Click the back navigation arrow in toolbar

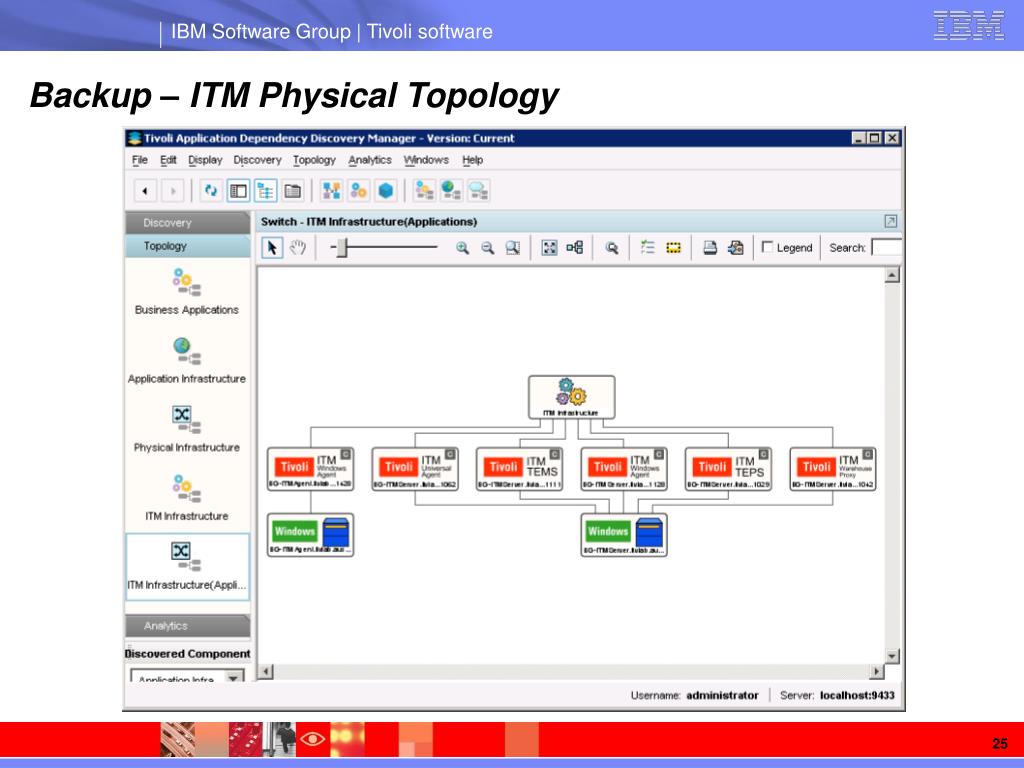tap(145, 191)
